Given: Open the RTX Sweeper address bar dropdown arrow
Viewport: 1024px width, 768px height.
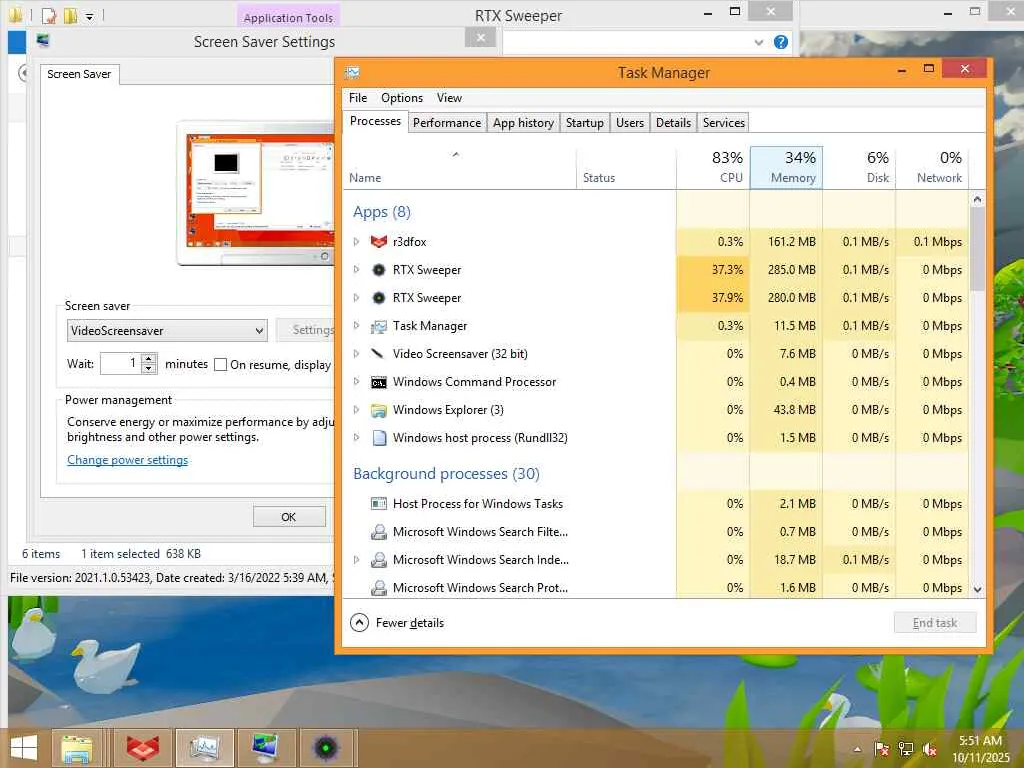Looking at the screenshot, I should (759, 42).
